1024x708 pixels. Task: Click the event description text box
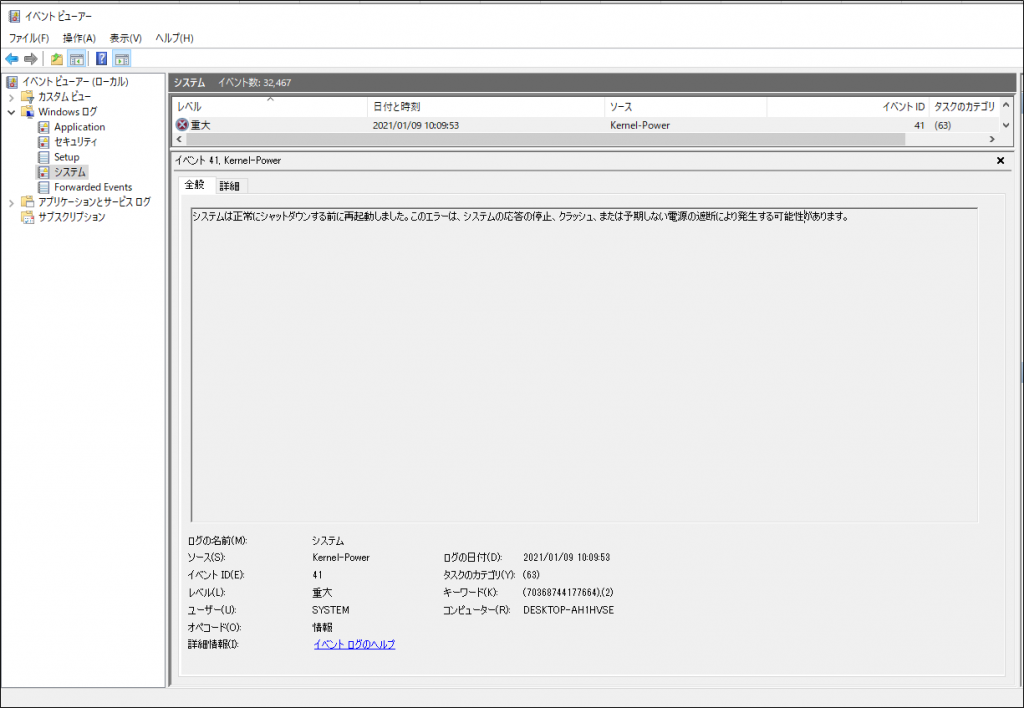tap(584, 364)
